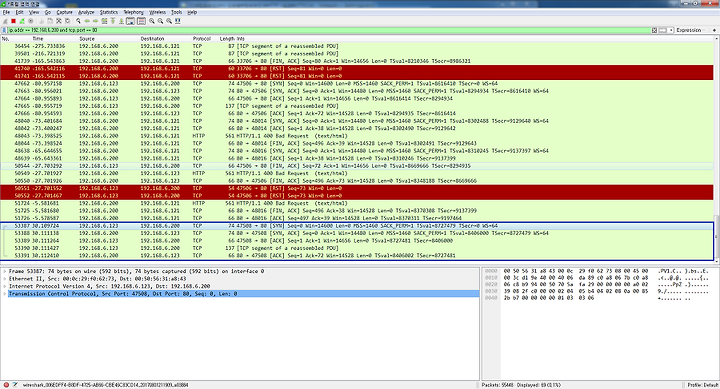Clear the display filter with X icon
Image resolution: width=720 pixels, height=389 pixels.
pyautogui.click(x=654, y=30)
